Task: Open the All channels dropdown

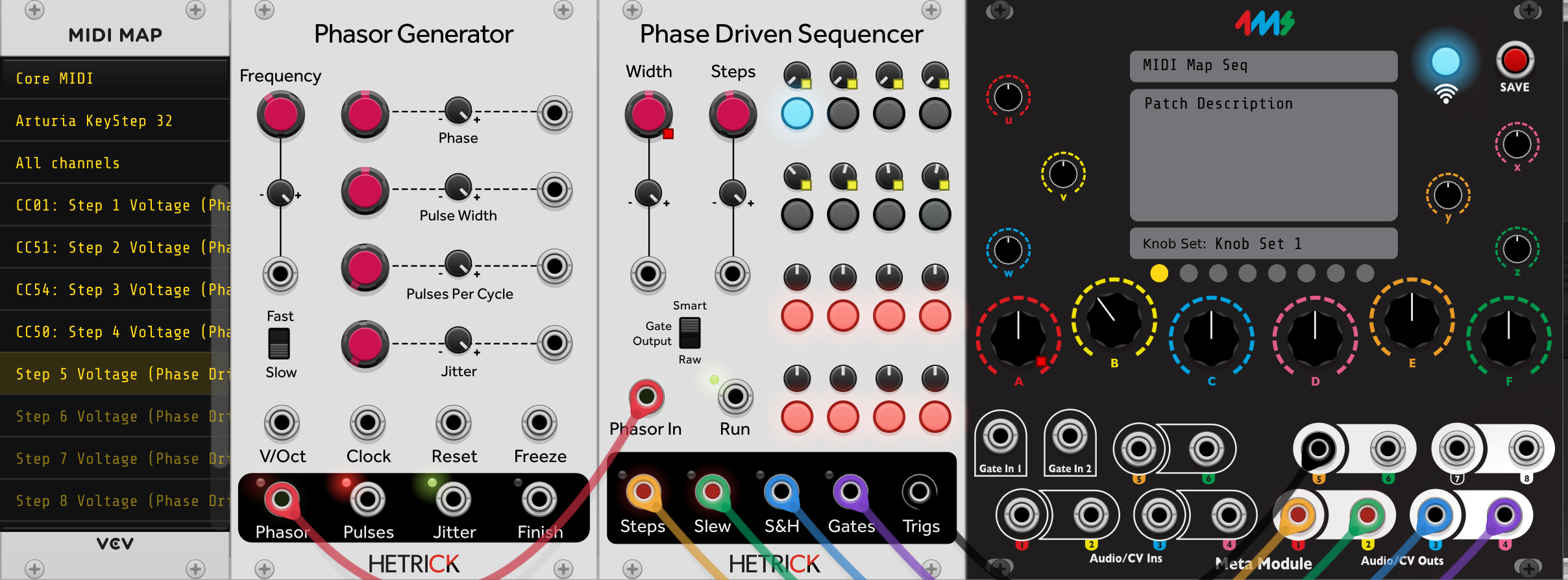Action: tap(116, 163)
